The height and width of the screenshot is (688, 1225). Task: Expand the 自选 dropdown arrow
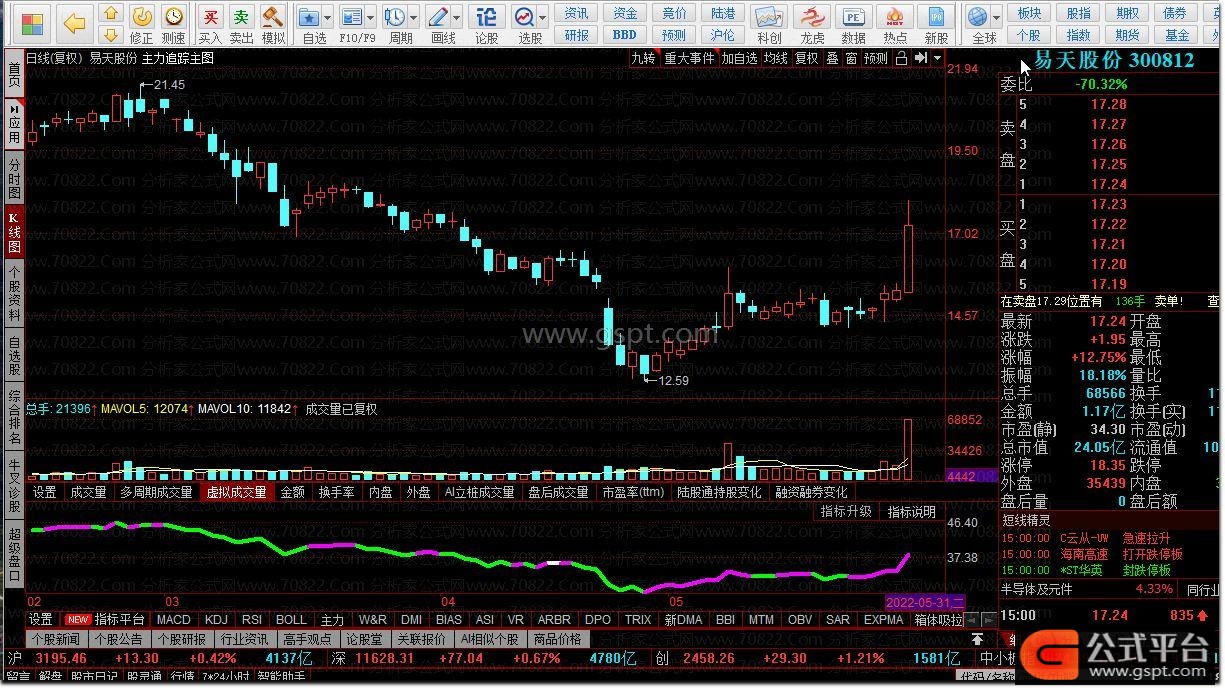[328, 18]
